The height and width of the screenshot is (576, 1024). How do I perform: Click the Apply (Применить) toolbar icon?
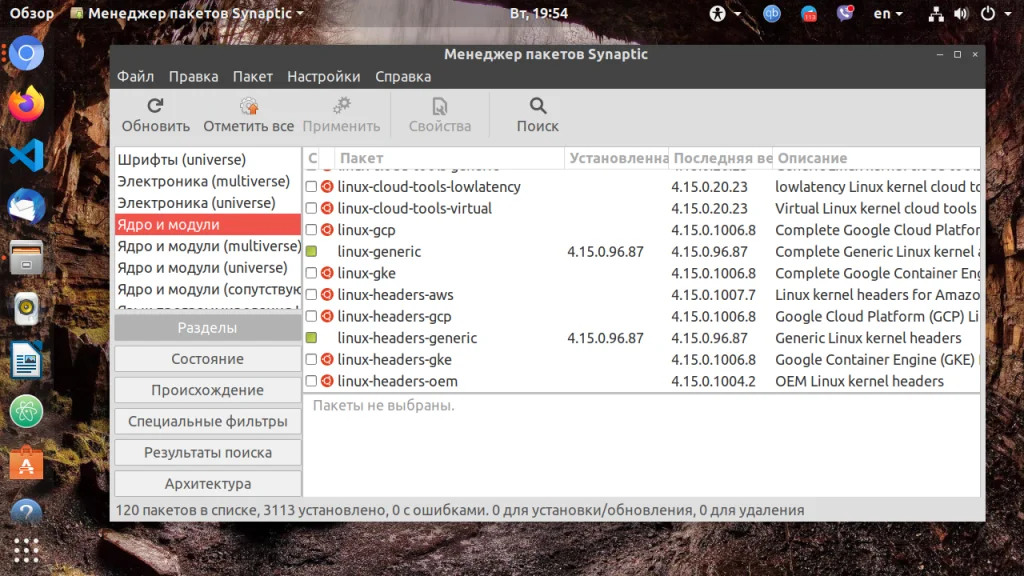click(341, 106)
